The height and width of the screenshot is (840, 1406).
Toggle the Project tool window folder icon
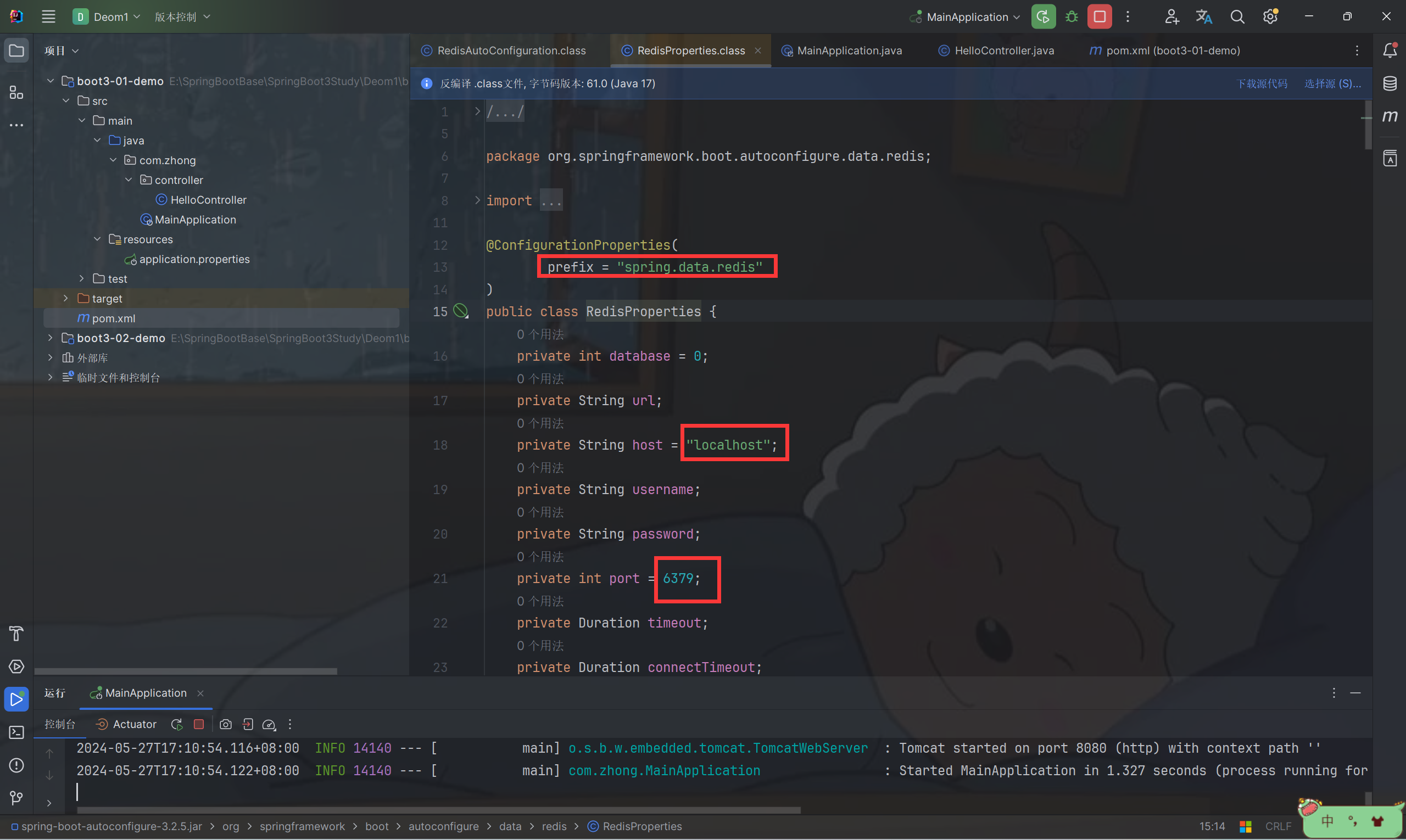point(16,51)
